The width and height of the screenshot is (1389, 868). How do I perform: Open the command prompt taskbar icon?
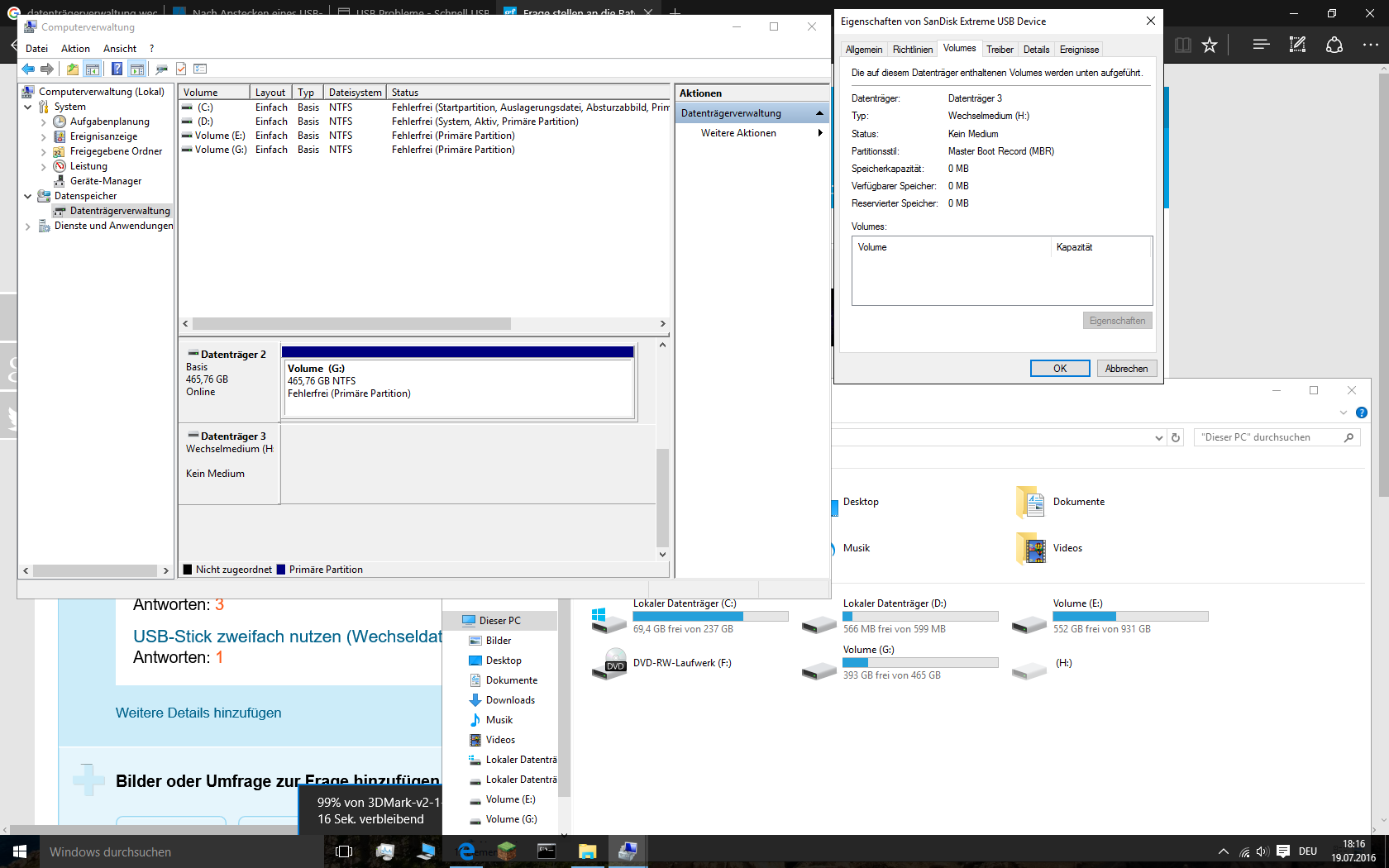tap(547, 851)
